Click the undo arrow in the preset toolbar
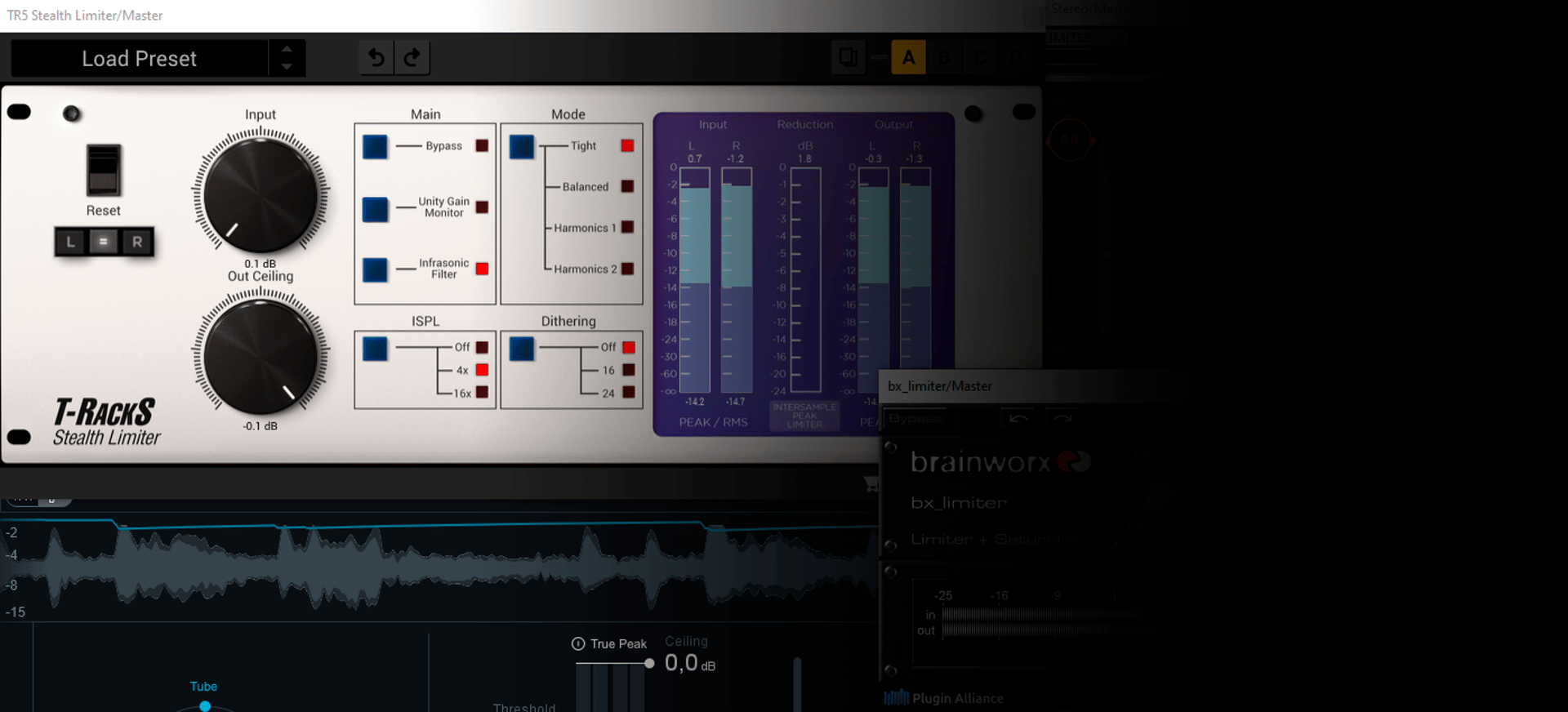The width and height of the screenshot is (1568, 712). (x=376, y=57)
